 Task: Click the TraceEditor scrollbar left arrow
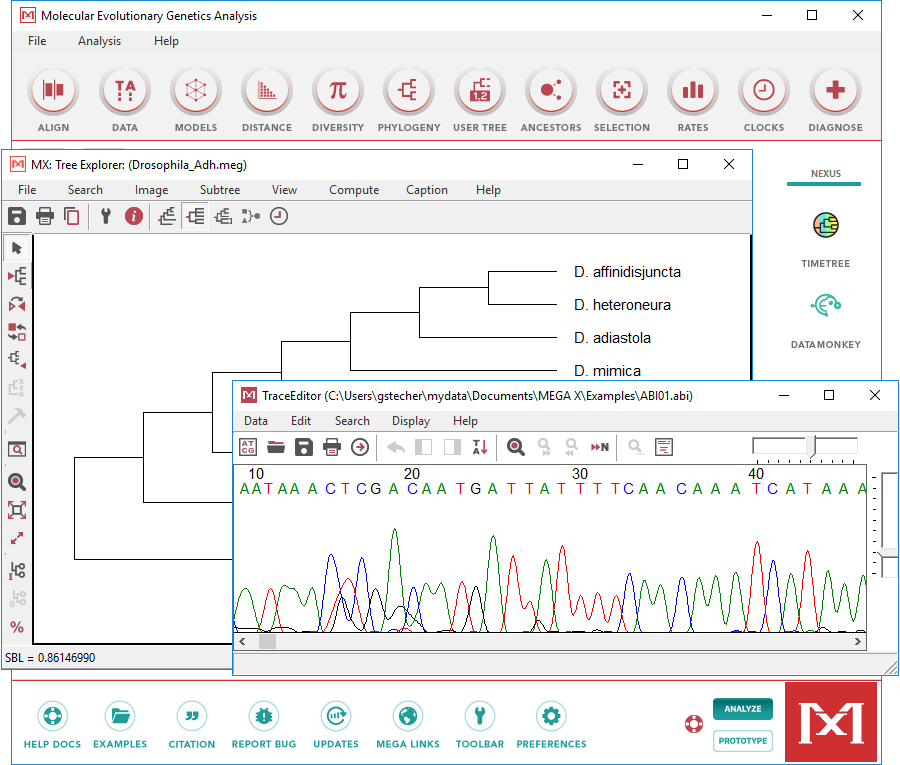pos(242,641)
